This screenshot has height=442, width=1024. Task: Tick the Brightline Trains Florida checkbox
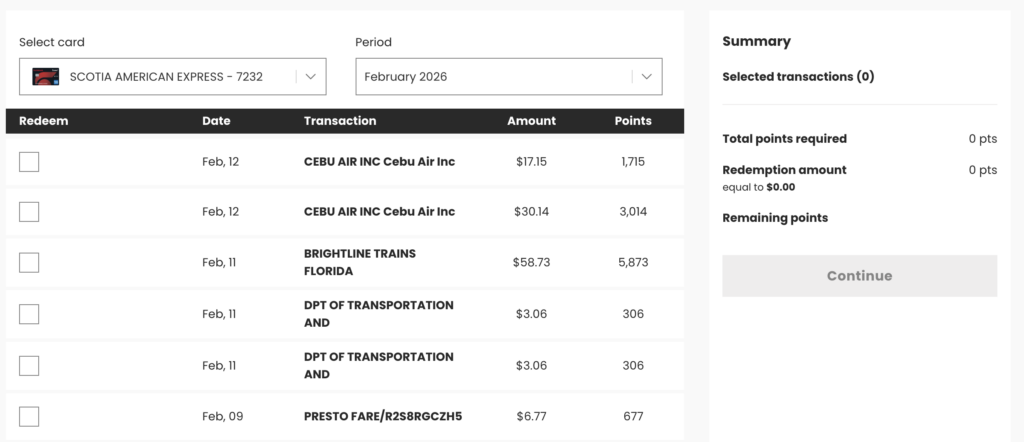pos(29,262)
